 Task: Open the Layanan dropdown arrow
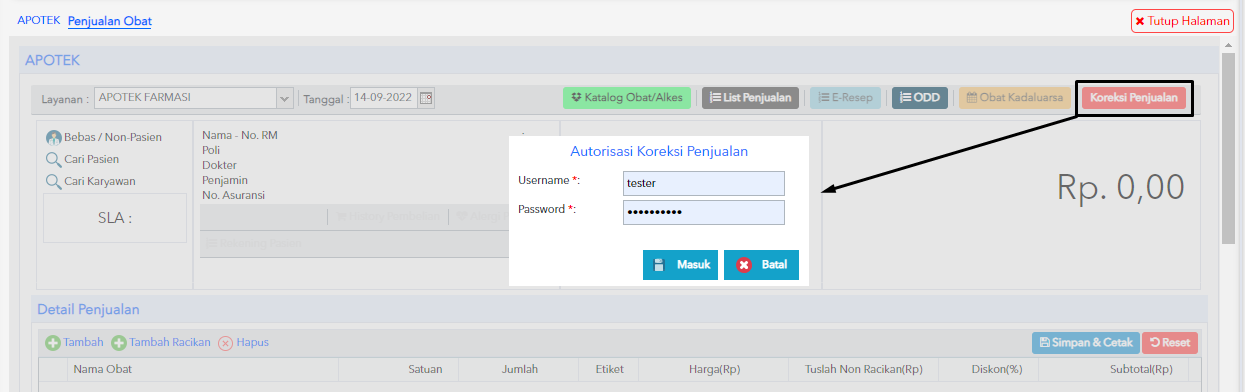point(284,98)
